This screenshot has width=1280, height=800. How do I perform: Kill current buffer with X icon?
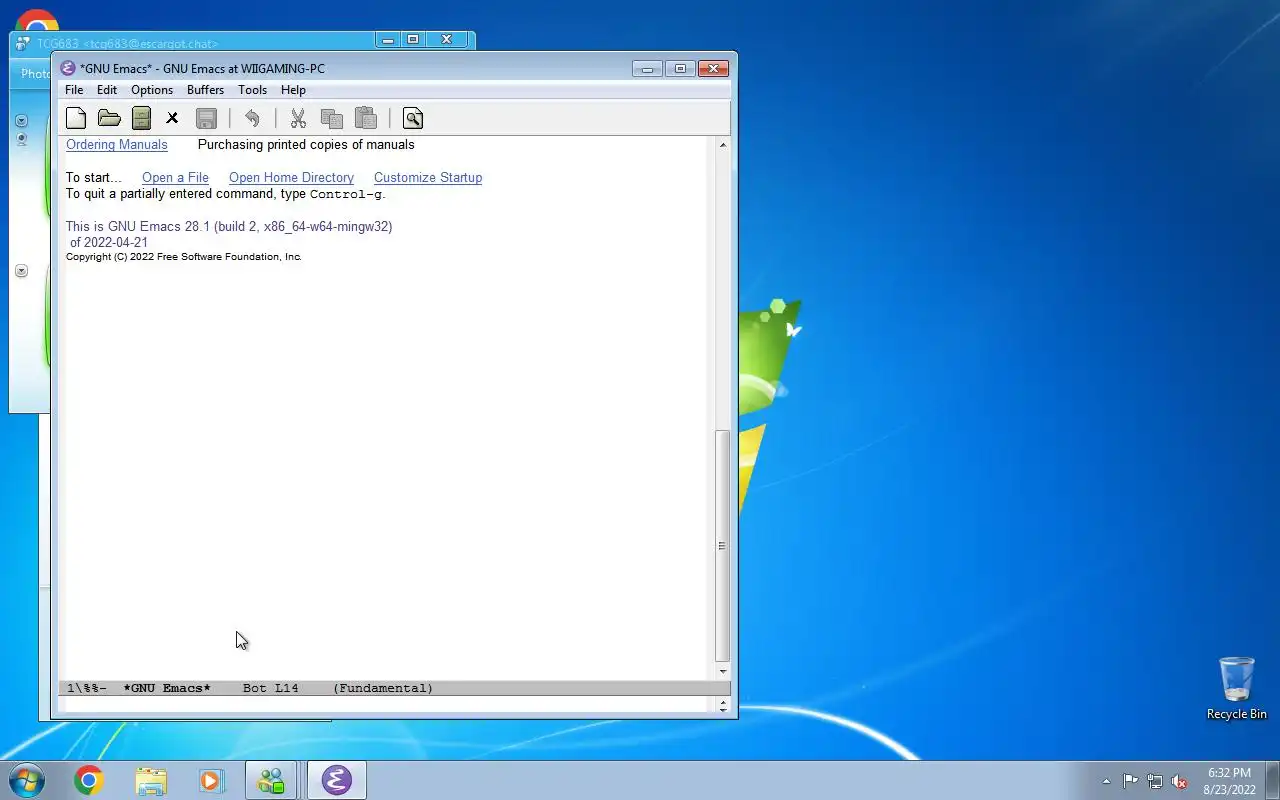pos(172,118)
